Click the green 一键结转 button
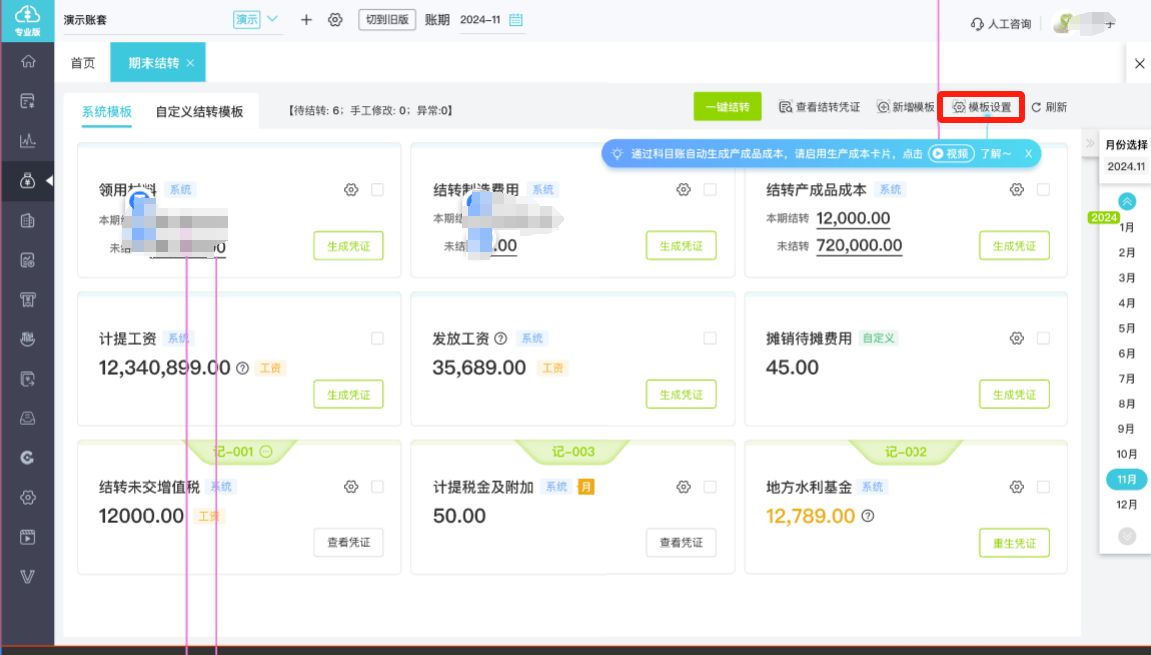Viewport: 1151px width, 655px height. click(727, 107)
